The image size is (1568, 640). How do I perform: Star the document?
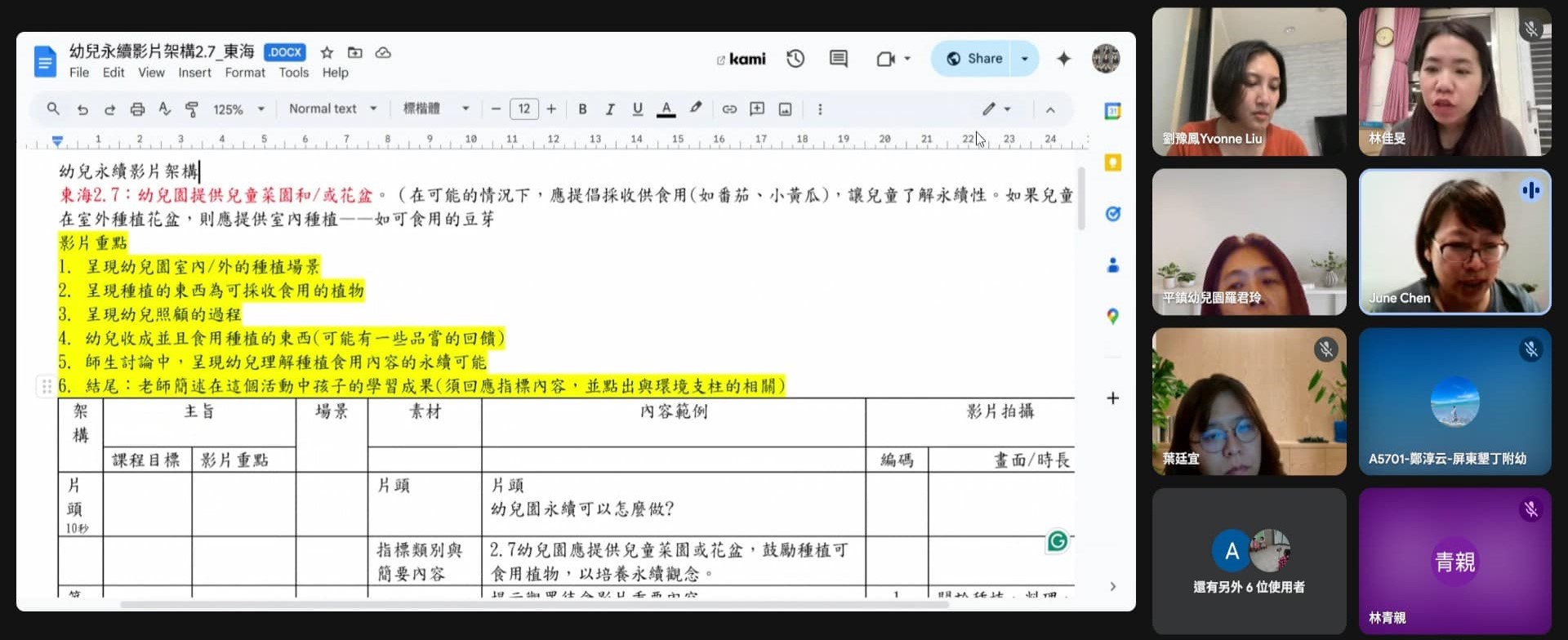point(327,52)
